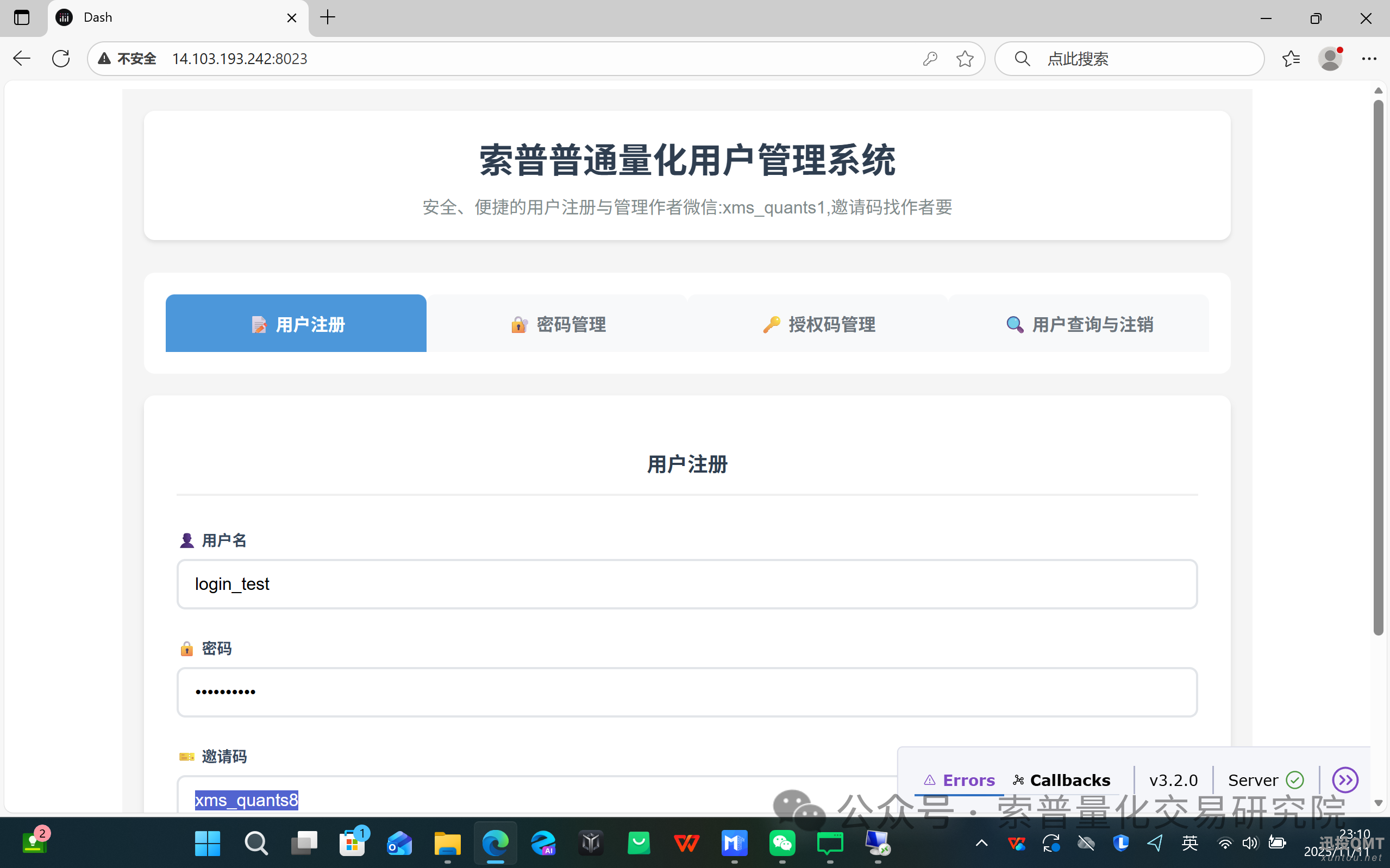Show the Callbacks graph panel
Viewport: 1390px width, 868px height.
point(1062,780)
